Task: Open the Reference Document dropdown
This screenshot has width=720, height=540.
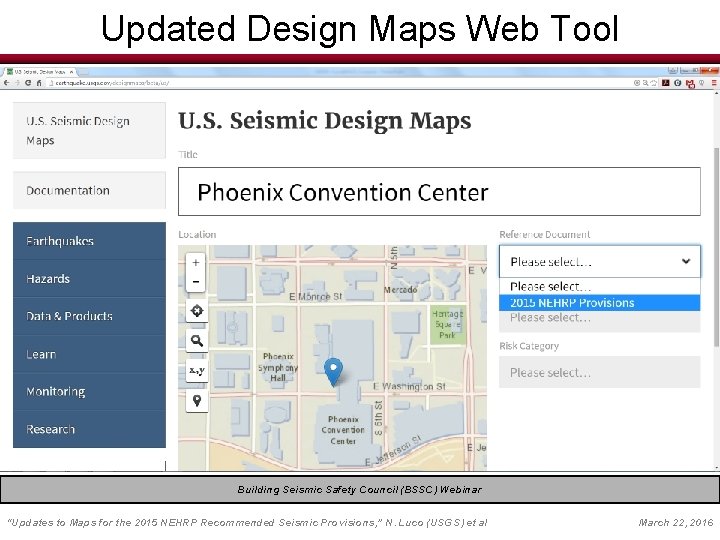Action: point(600,261)
